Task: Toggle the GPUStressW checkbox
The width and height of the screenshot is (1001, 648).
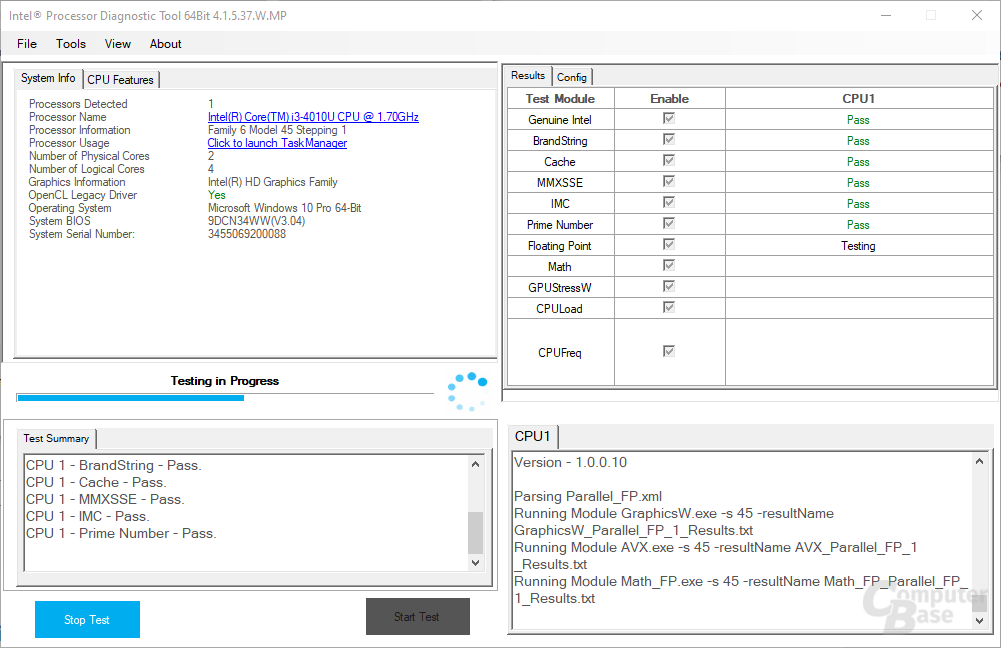Action: coord(668,286)
